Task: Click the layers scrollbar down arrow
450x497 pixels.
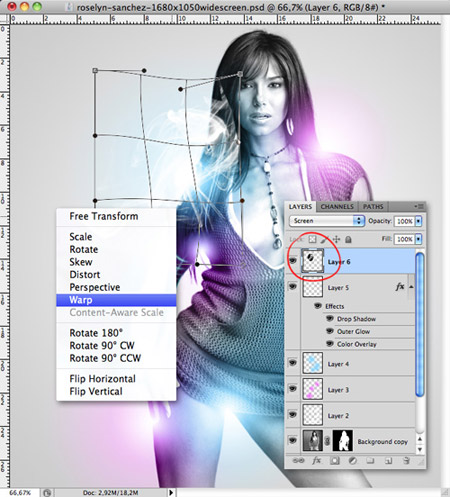Action: 420,449
